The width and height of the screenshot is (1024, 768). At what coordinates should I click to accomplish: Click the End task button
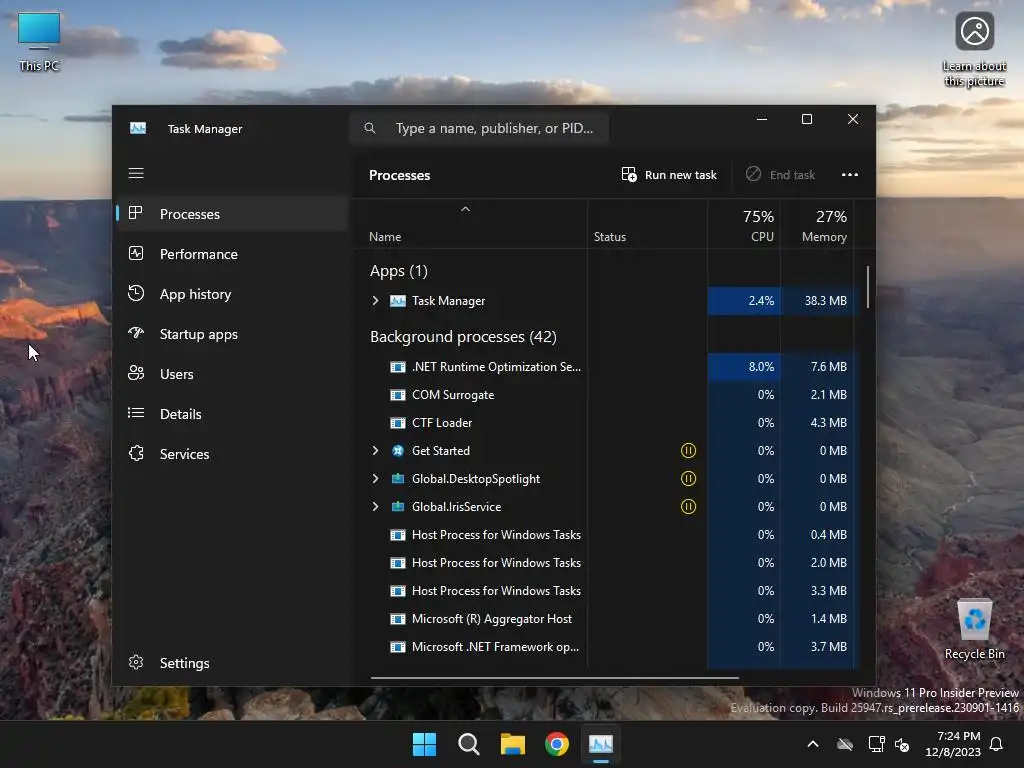point(780,174)
